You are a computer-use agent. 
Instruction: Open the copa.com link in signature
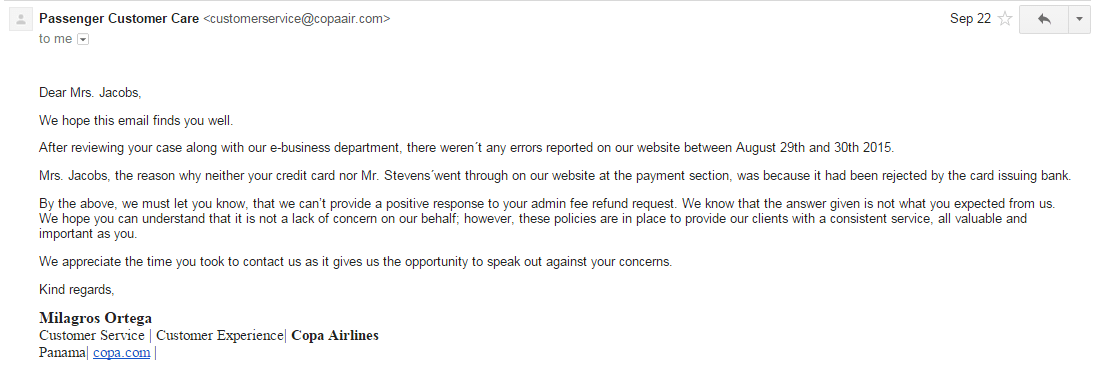click(x=121, y=353)
